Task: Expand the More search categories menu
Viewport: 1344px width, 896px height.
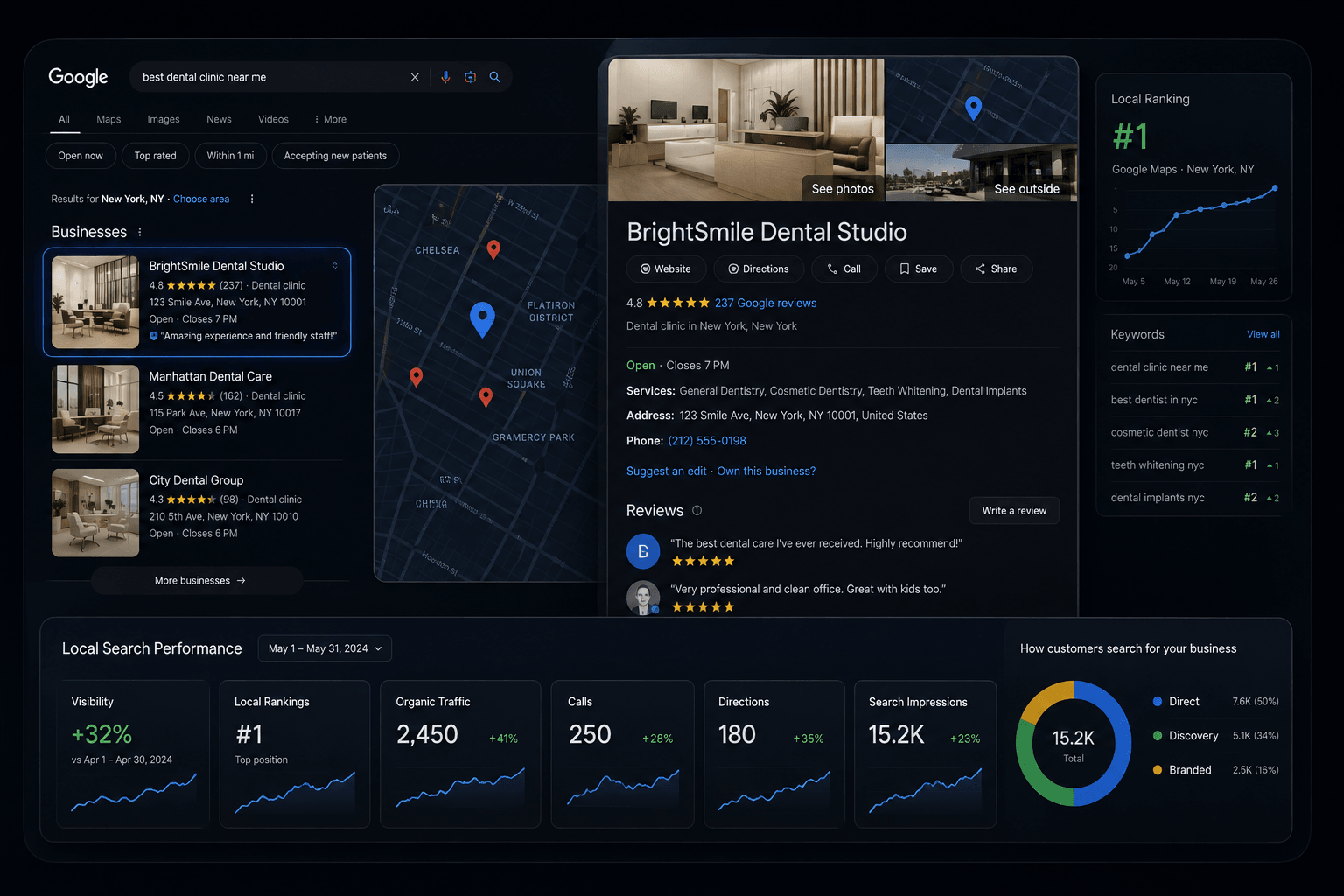Action: click(x=331, y=119)
